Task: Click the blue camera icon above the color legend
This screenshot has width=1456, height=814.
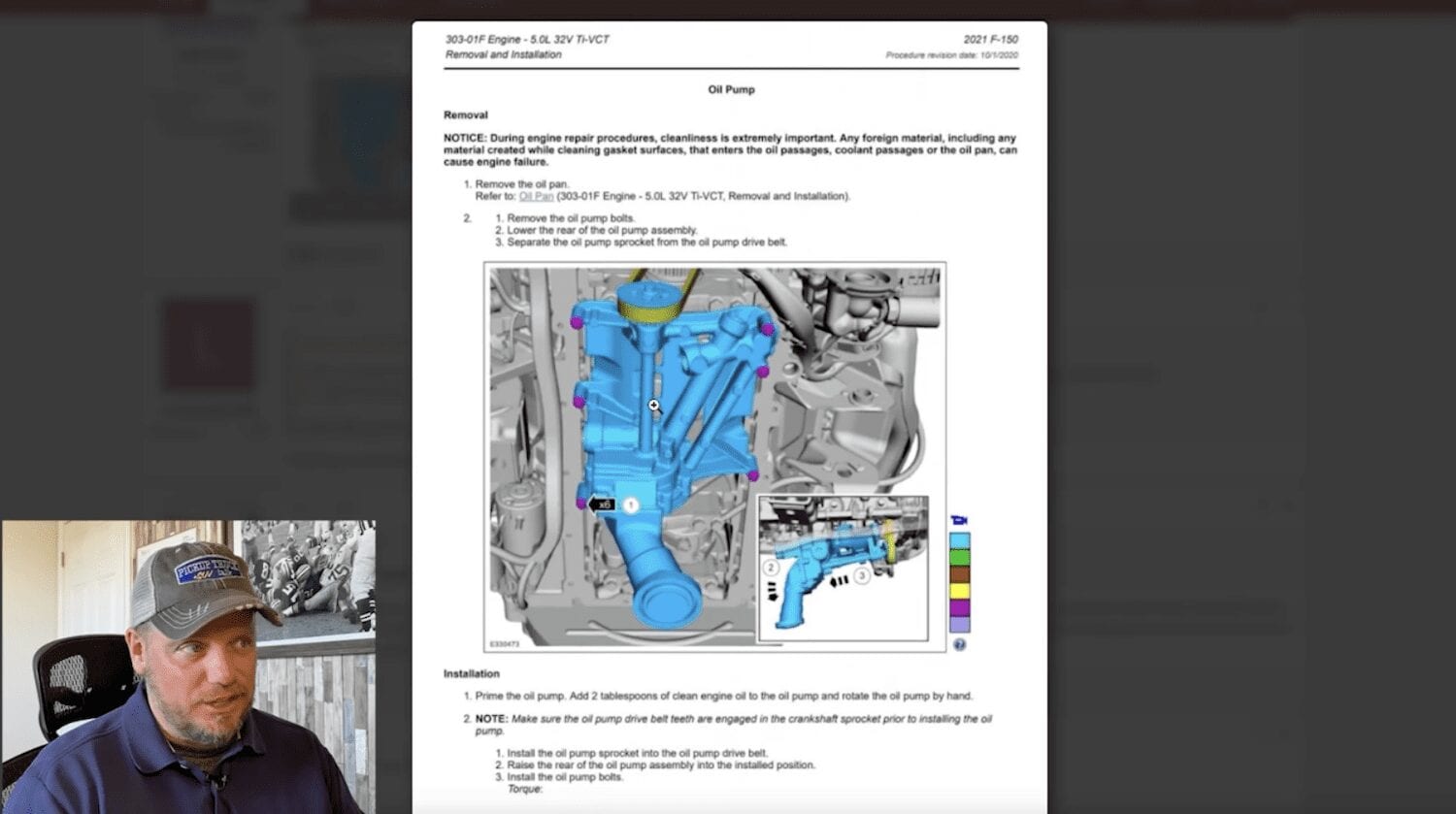Action: 959,521
